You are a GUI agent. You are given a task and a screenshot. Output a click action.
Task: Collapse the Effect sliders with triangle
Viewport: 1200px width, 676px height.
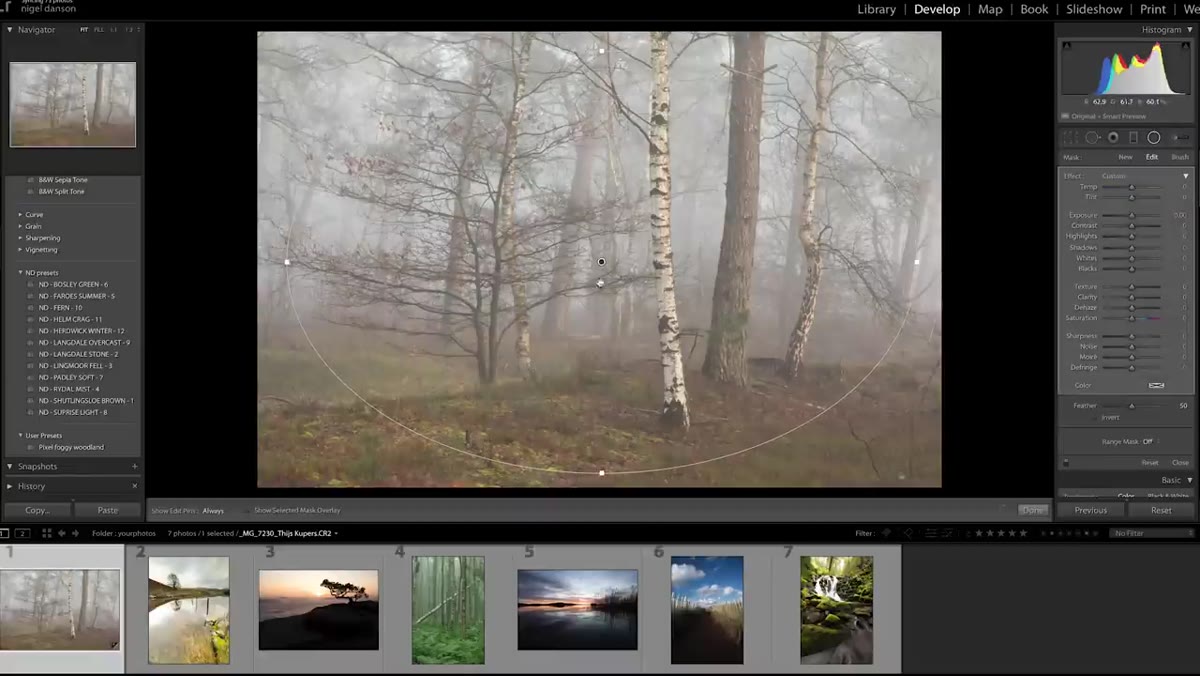tap(1186, 176)
